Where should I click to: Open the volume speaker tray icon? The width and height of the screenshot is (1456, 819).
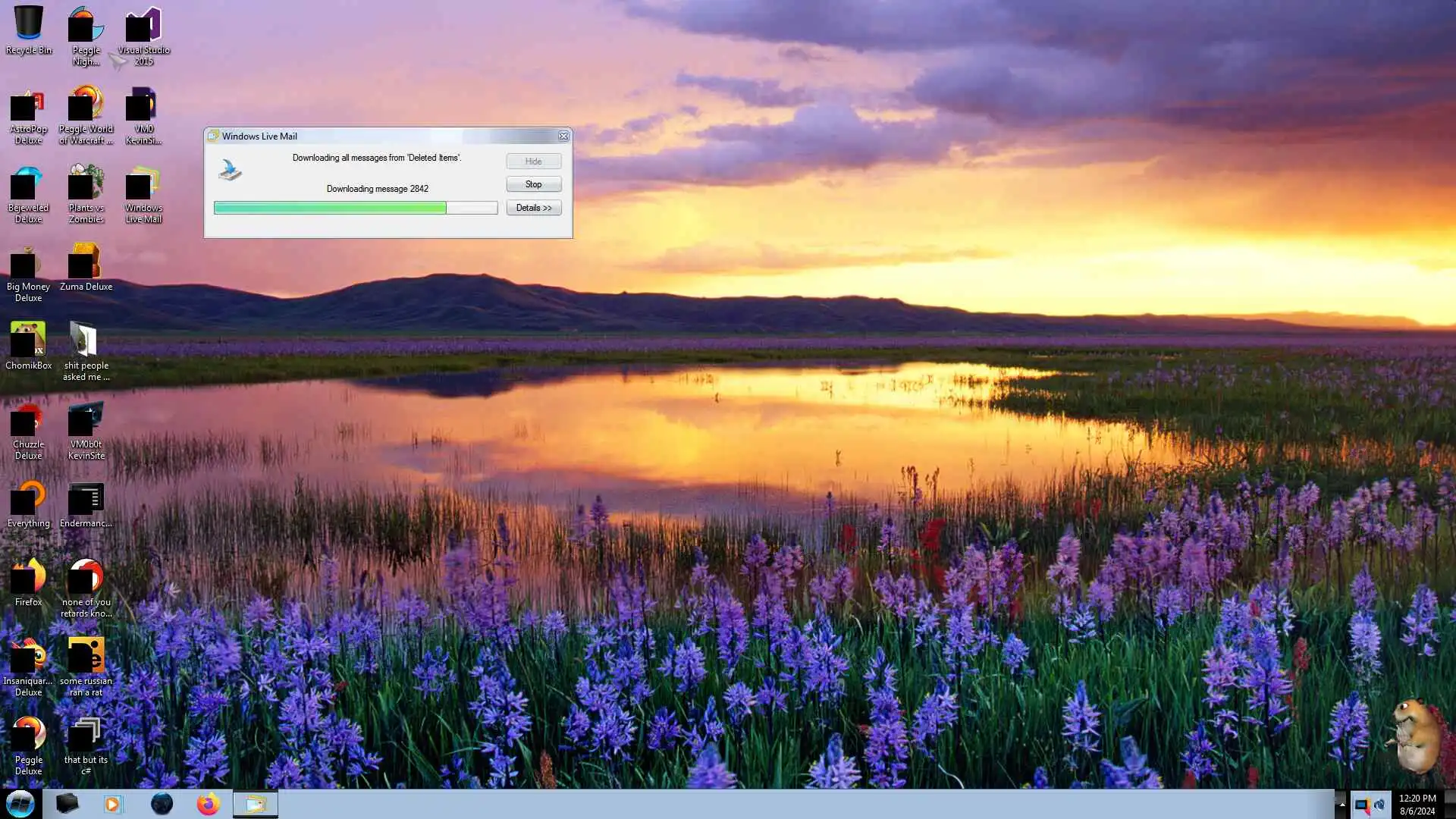tap(1379, 804)
